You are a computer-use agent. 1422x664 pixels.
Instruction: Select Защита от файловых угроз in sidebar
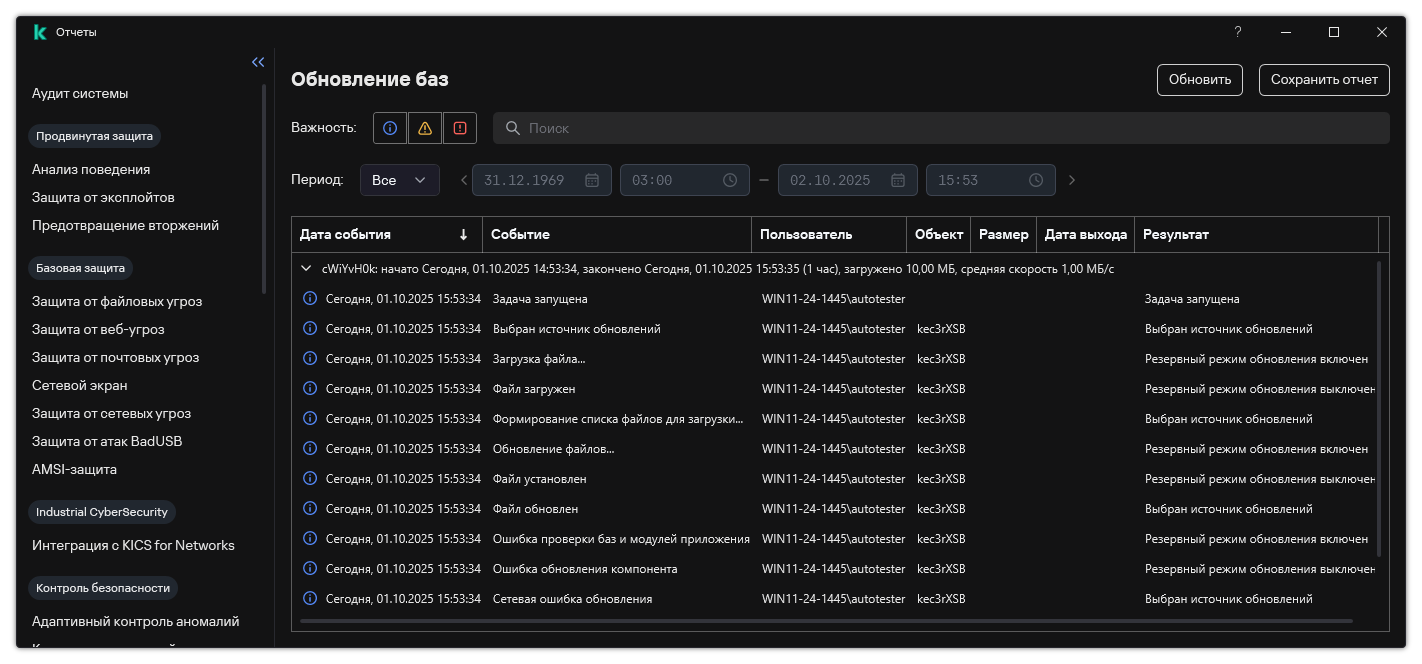(x=117, y=301)
